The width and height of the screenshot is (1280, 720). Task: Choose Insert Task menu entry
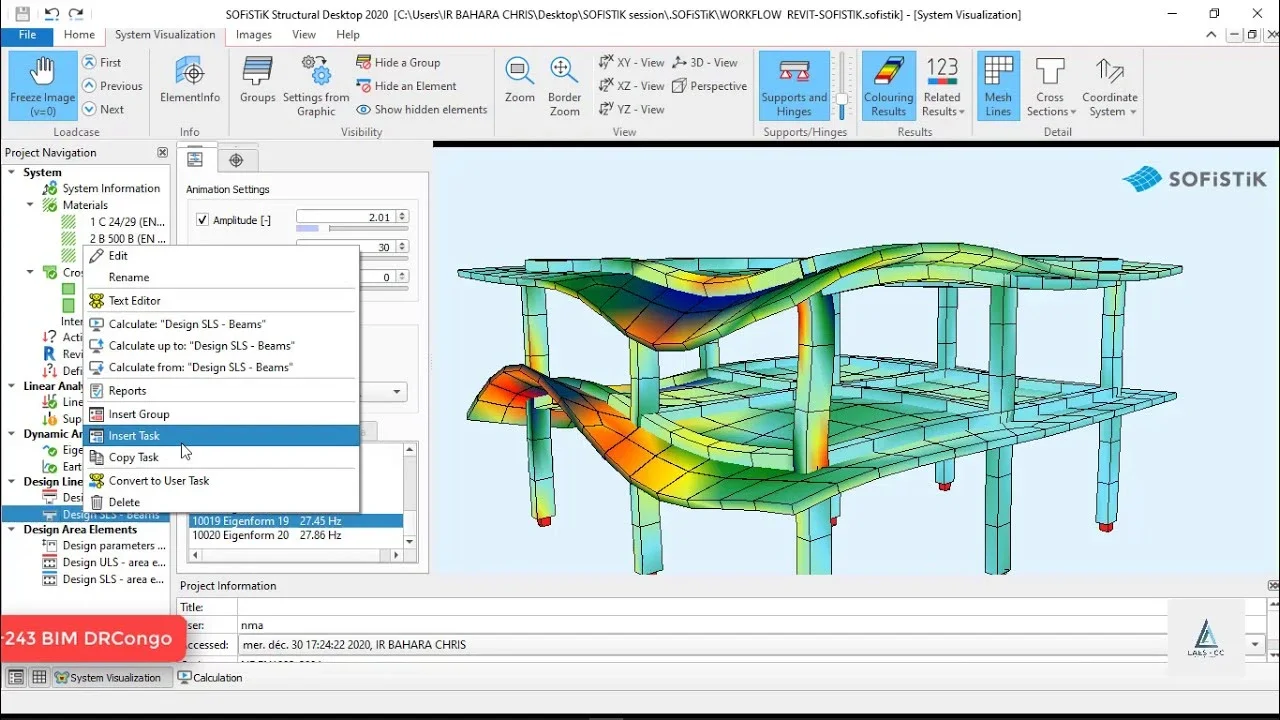tap(221, 436)
